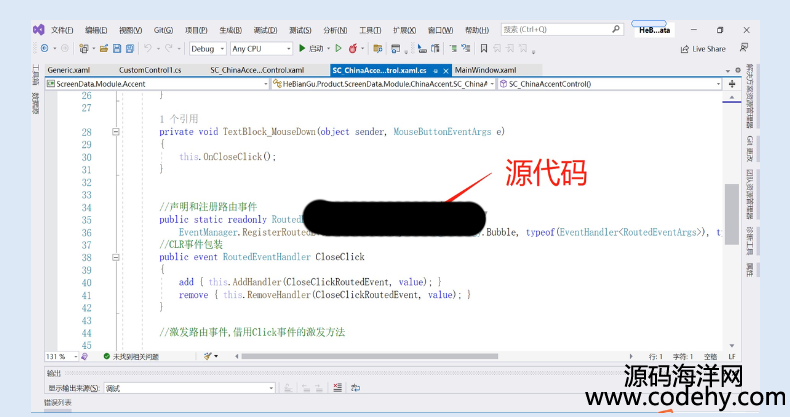Save the current file with the disk icon
790x417 pixels.
point(117,48)
